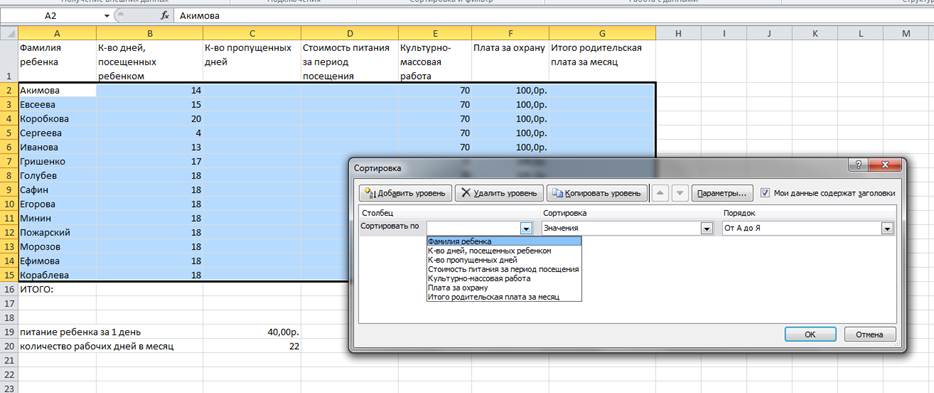The image size is (934, 393).
Task: Click cell with Гришенко
Action: pyautogui.click(x=57, y=162)
